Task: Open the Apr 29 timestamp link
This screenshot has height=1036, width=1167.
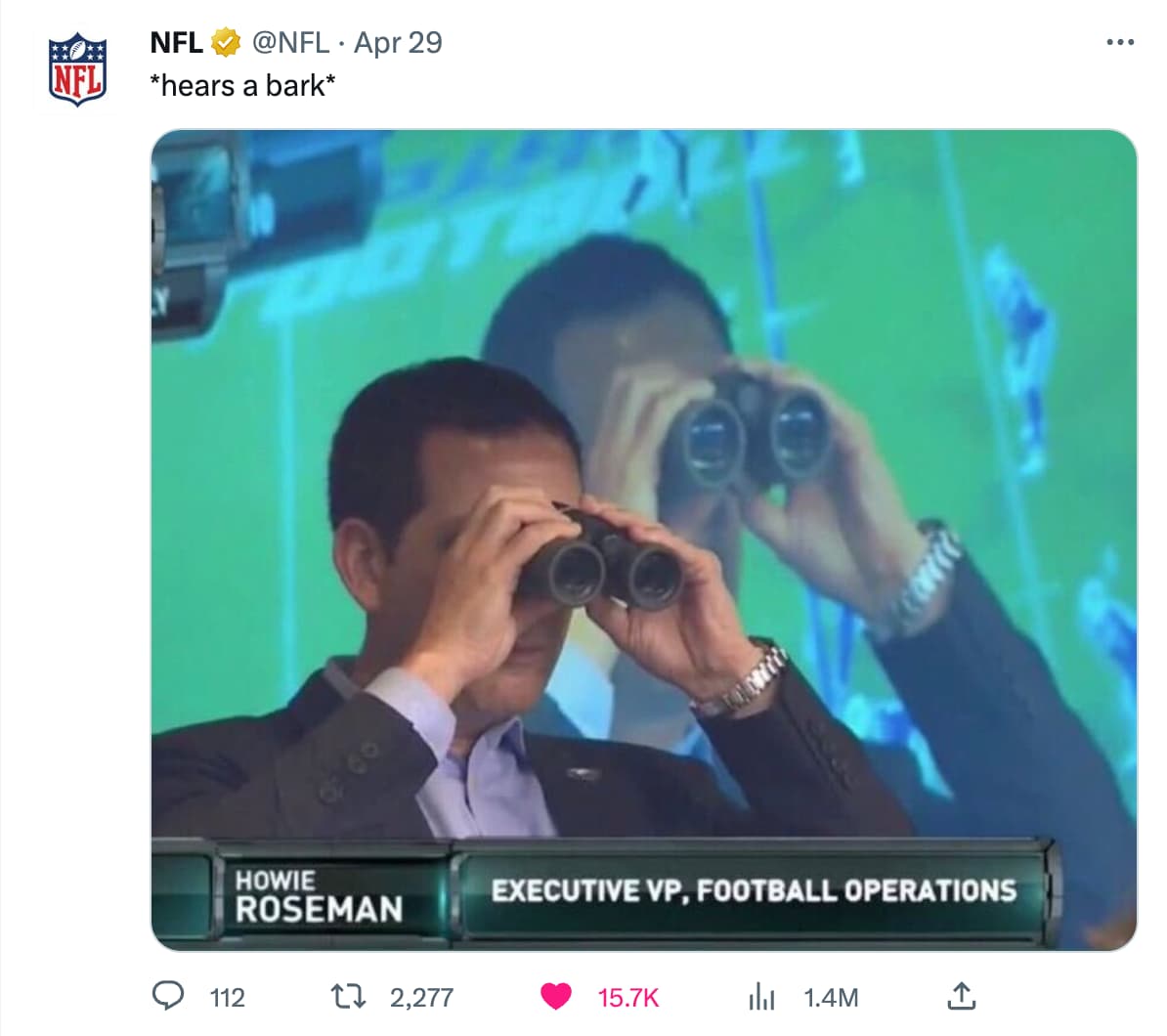Action: [x=398, y=42]
